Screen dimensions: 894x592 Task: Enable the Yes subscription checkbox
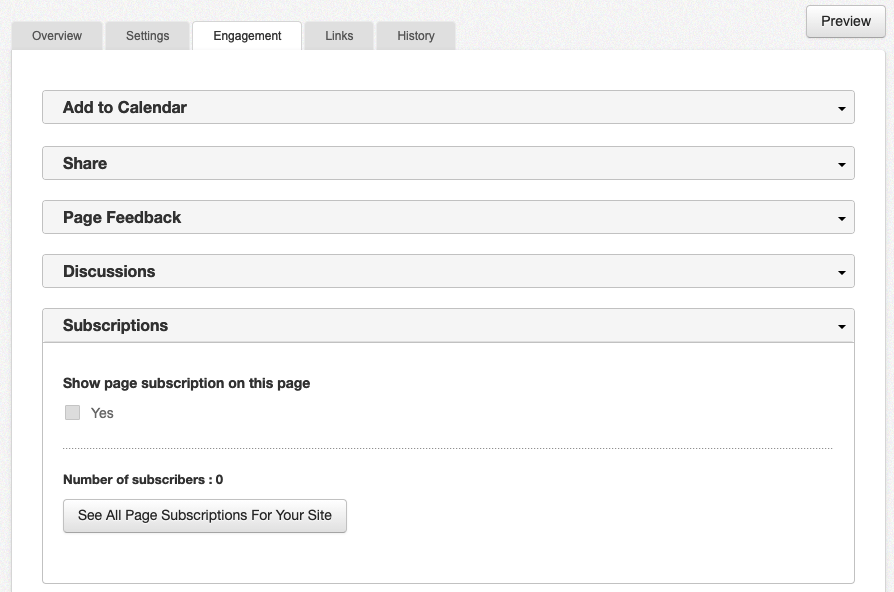[72, 412]
